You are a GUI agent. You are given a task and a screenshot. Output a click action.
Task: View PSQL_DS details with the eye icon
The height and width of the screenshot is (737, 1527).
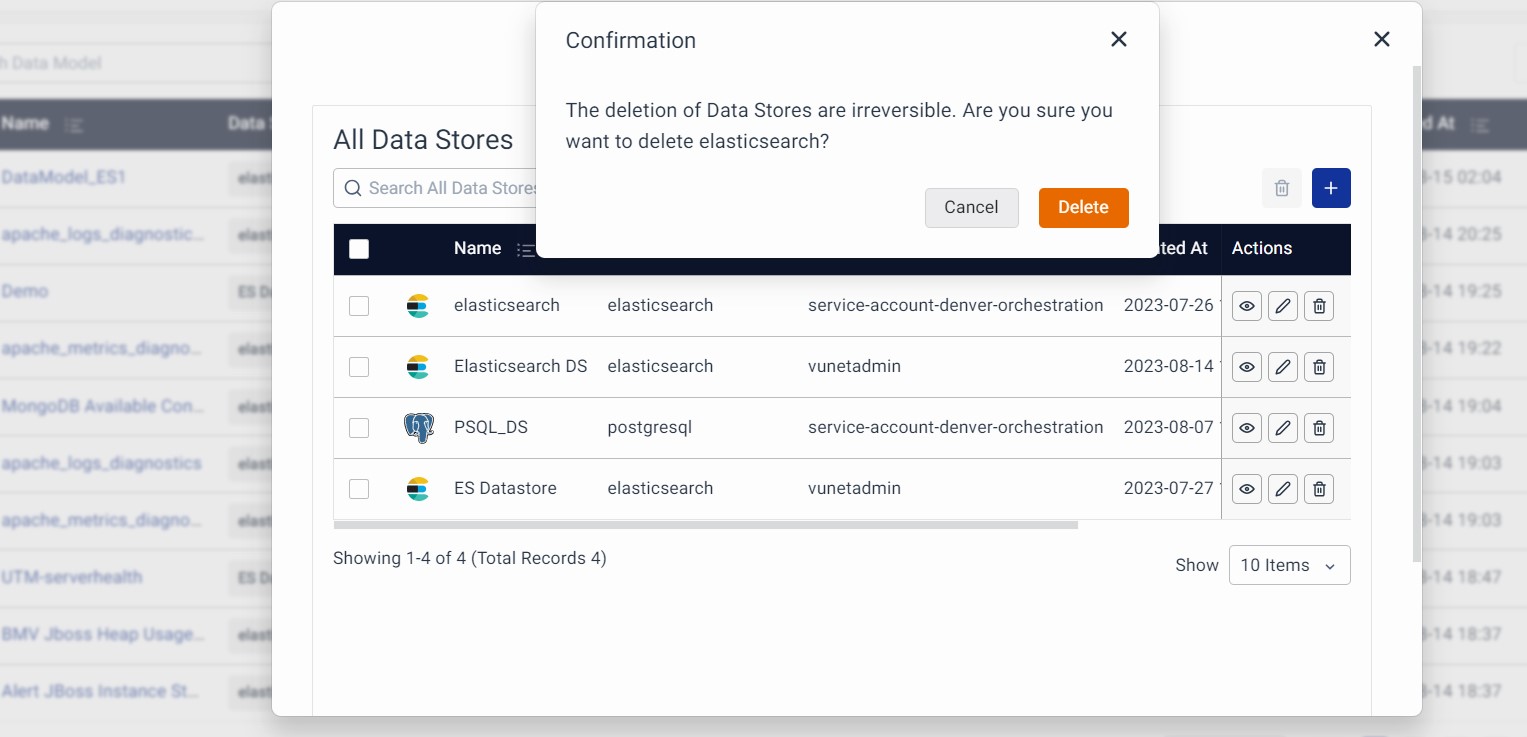click(1246, 428)
